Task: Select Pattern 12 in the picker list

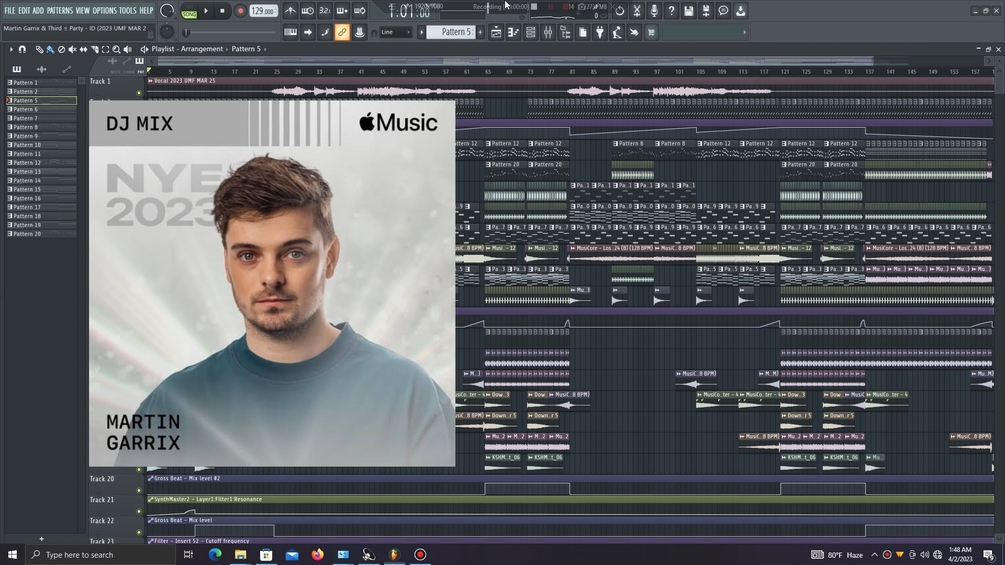Action: 41,163
